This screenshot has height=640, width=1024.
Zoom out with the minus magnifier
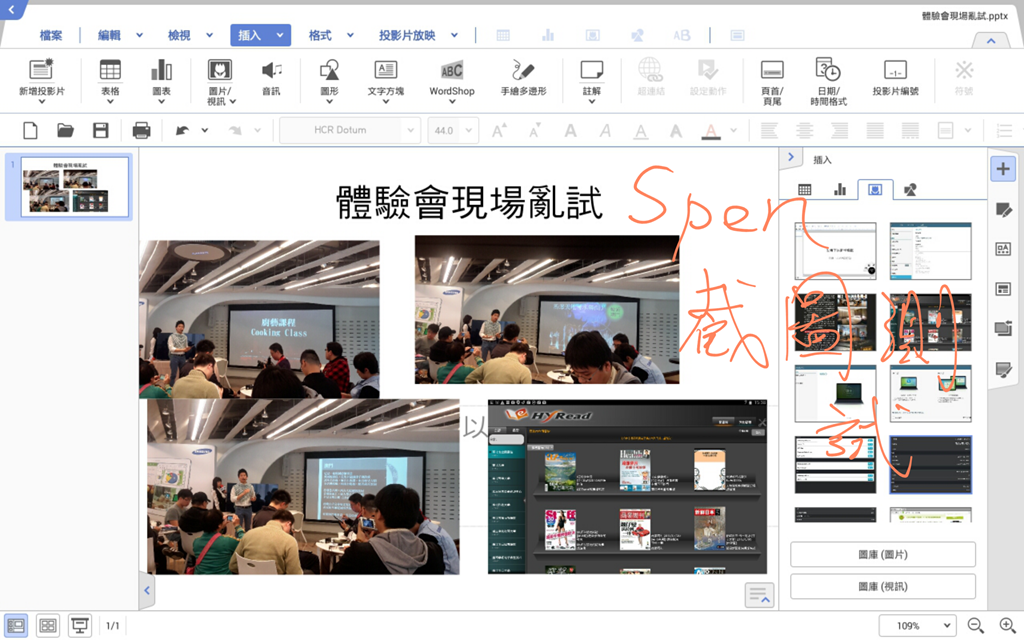coord(975,626)
